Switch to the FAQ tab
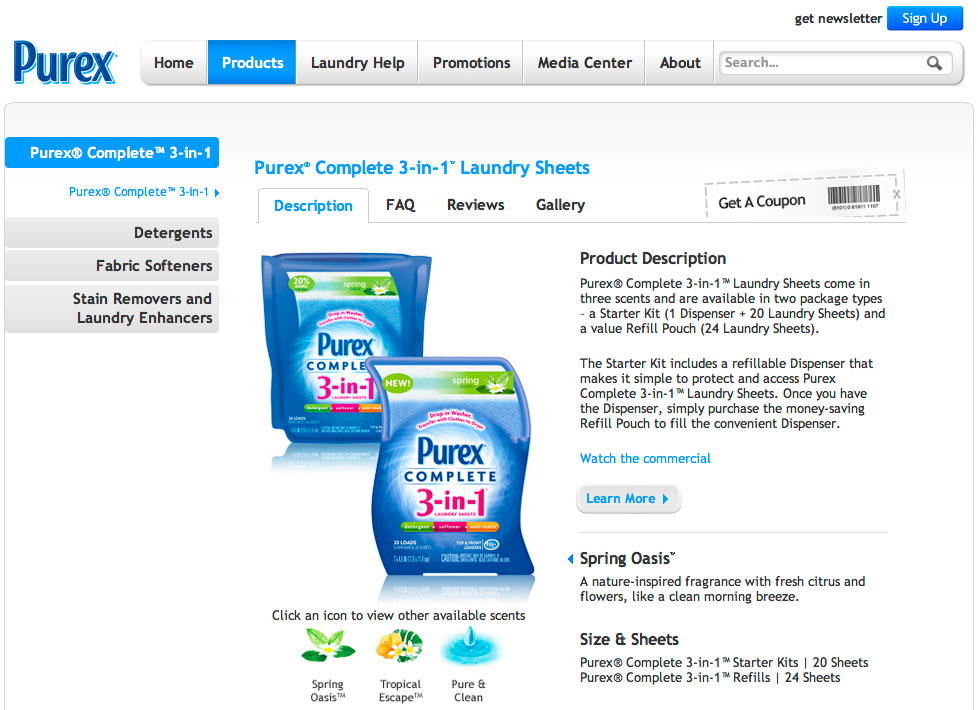978x710 pixels. coord(400,205)
